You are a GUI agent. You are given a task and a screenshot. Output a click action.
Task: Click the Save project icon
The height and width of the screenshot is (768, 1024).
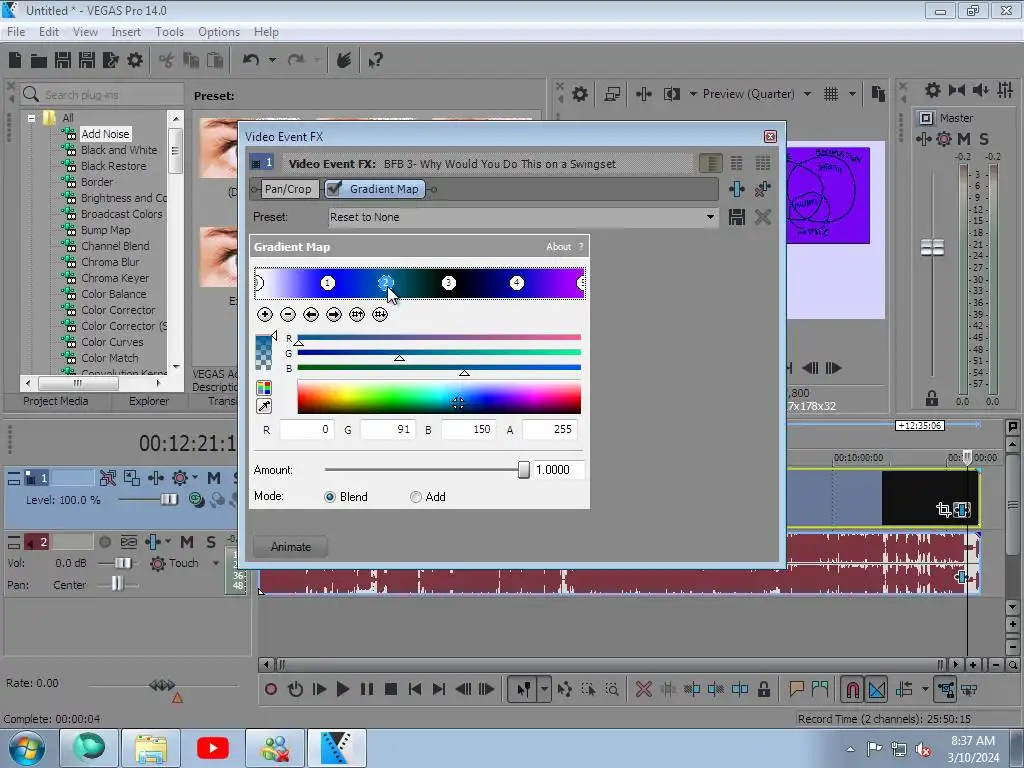tap(63, 60)
